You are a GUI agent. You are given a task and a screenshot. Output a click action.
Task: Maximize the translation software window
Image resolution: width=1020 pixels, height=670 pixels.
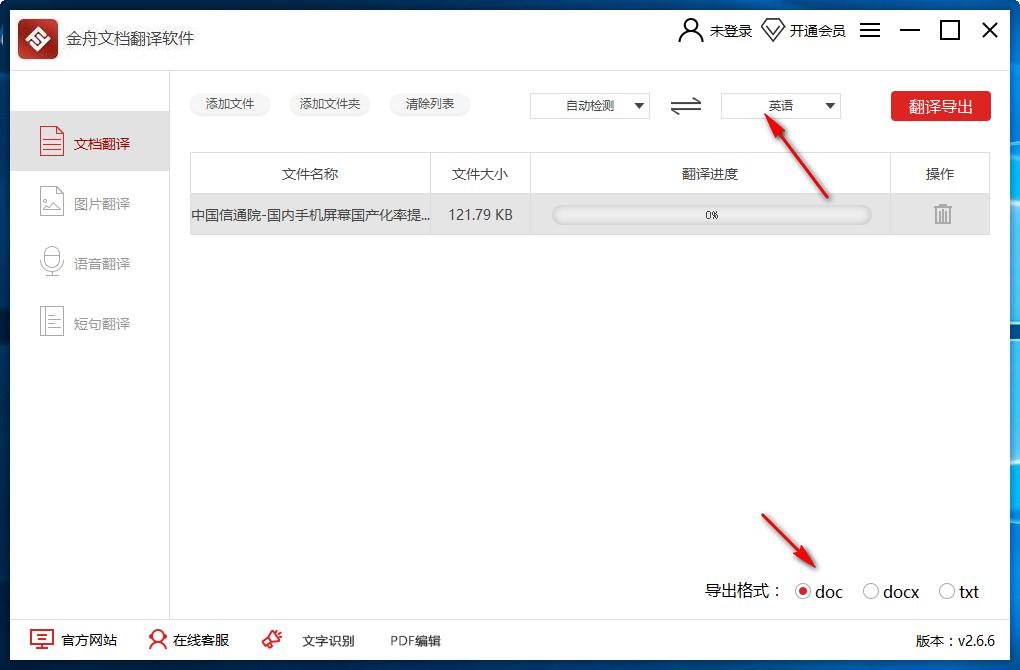click(x=950, y=30)
